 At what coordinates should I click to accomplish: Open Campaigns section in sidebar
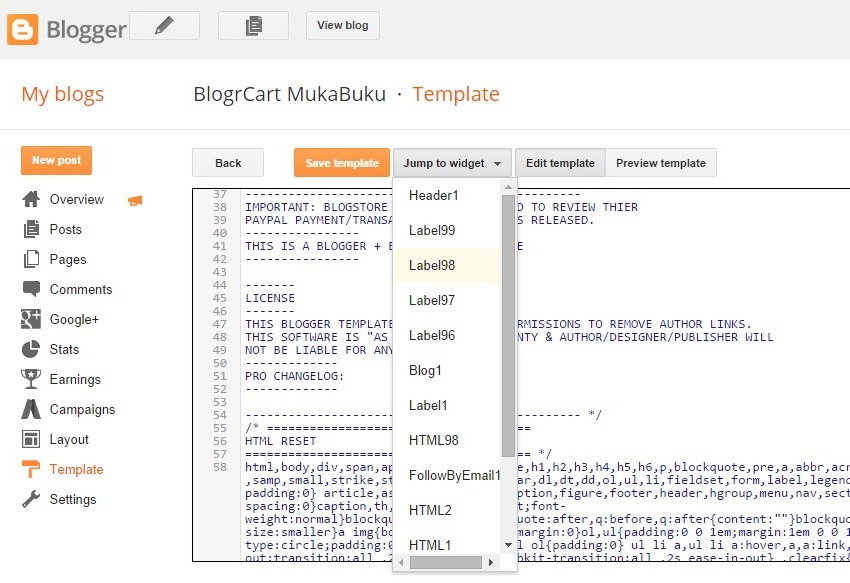click(x=82, y=409)
